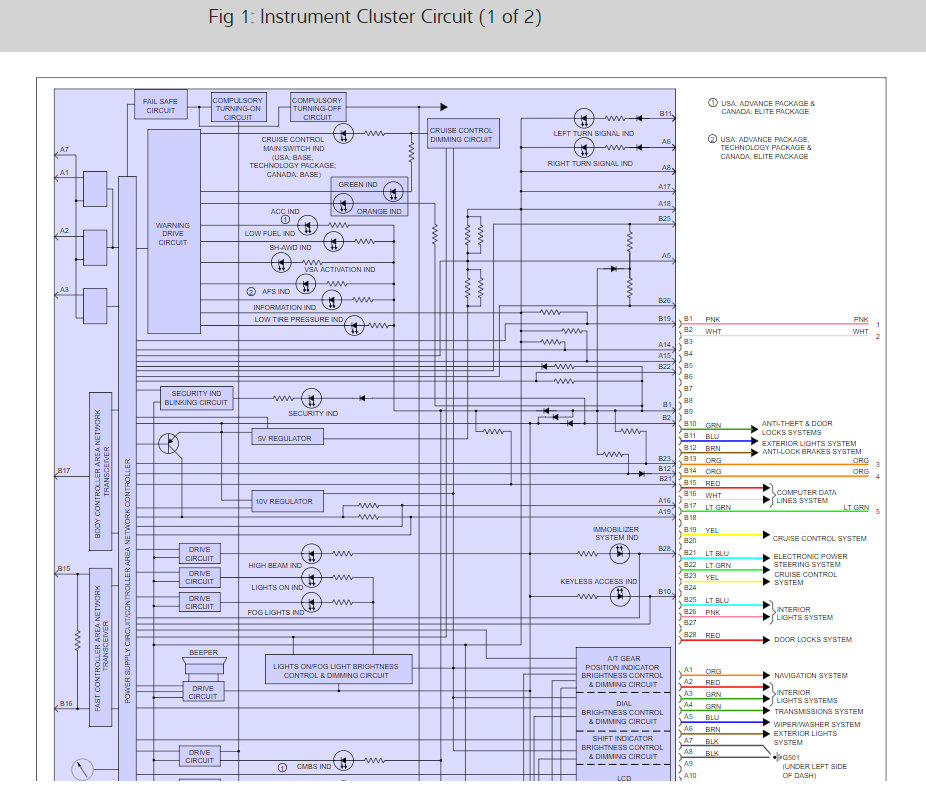This screenshot has width=926, height=801.
Task: Click Drive Circuit box beside Fog Lights IND
Action: pyautogui.click(x=200, y=602)
